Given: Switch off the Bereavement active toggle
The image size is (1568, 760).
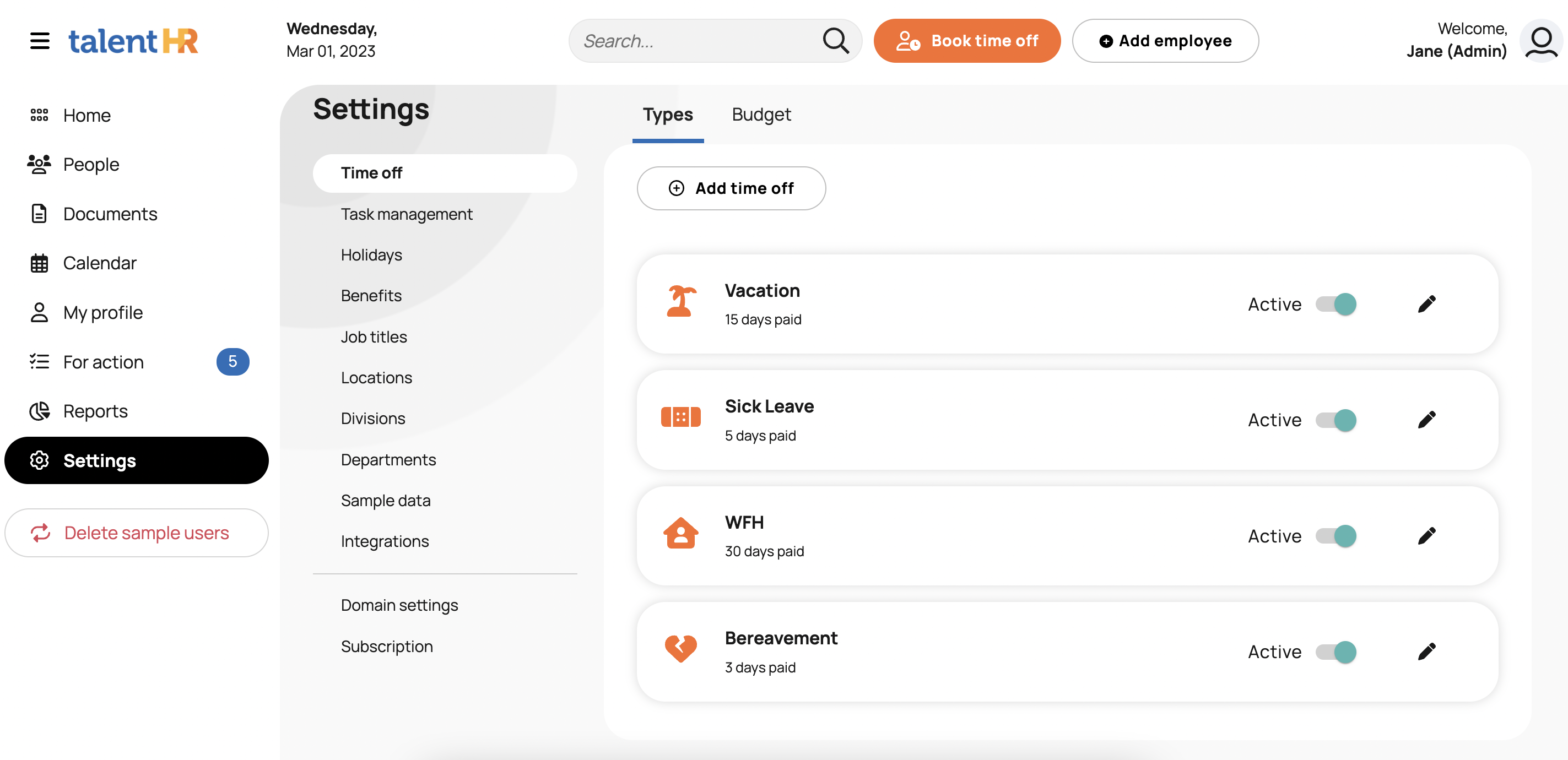Looking at the screenshot, I should click(x=1335, y=652).
